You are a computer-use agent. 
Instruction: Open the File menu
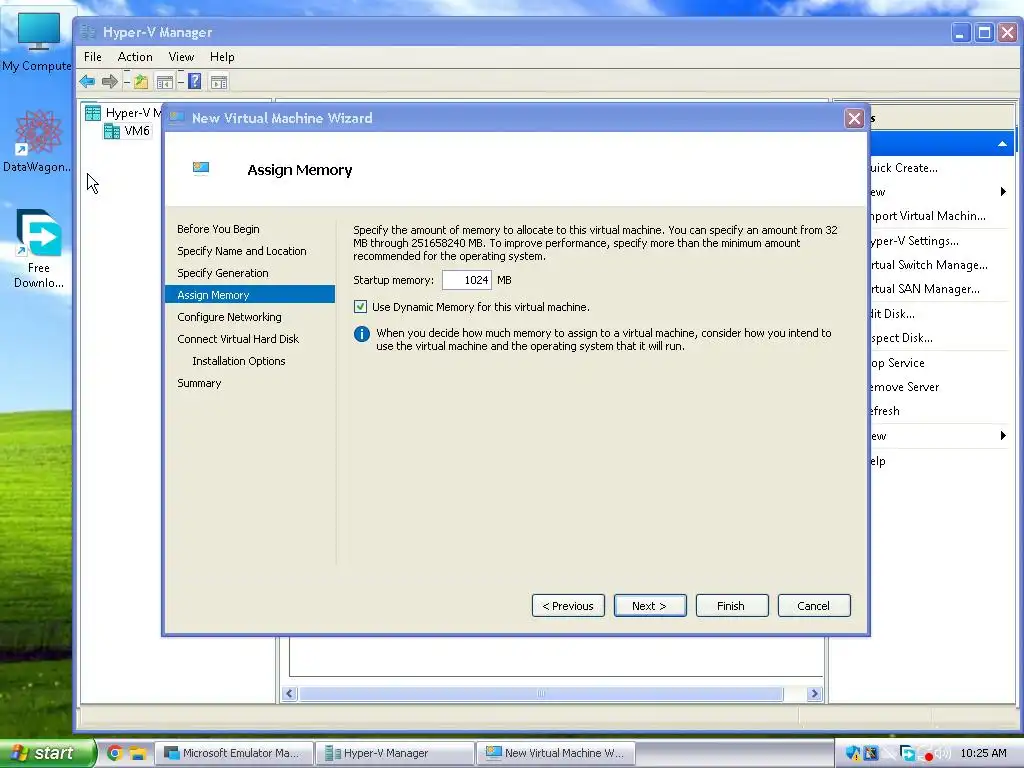(93, 57)
